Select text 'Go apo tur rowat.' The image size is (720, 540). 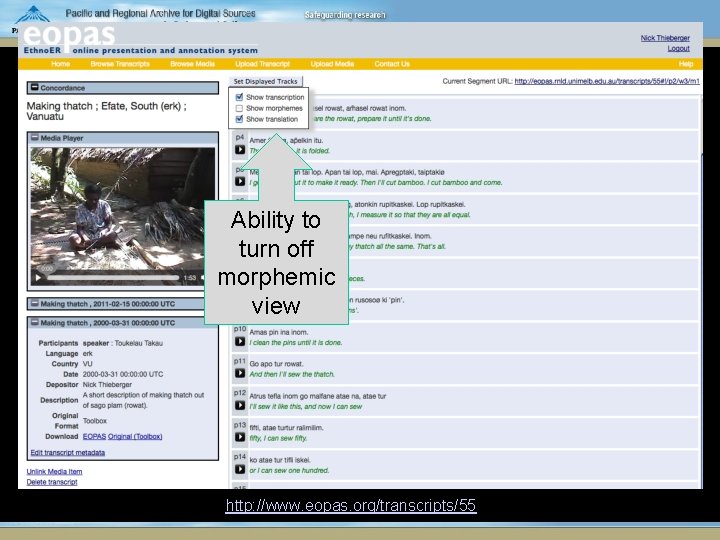click(x=276, y=364)
